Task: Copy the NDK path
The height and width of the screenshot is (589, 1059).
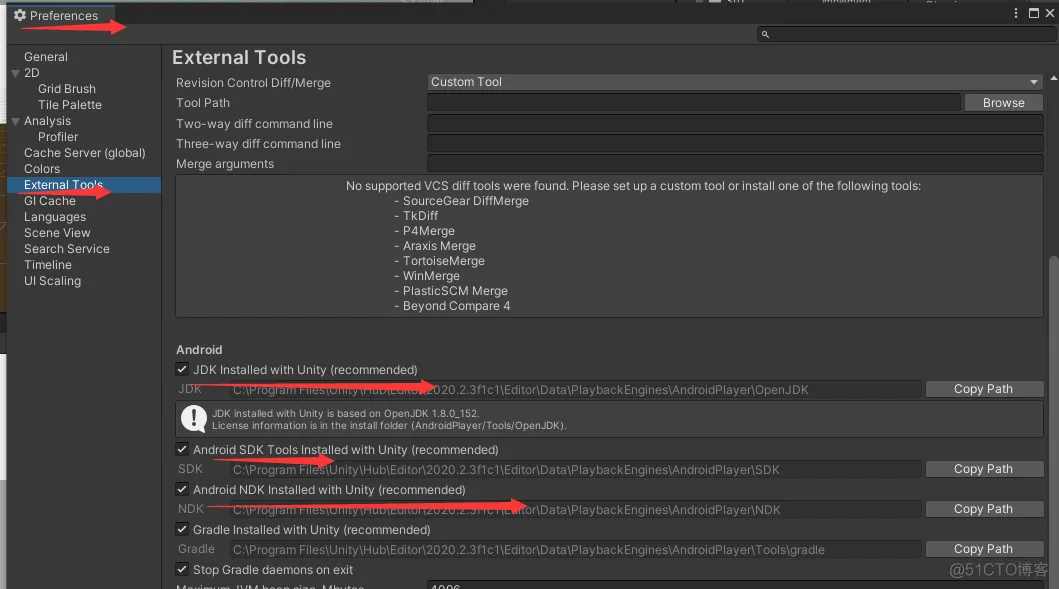Action: click(984, 509)
